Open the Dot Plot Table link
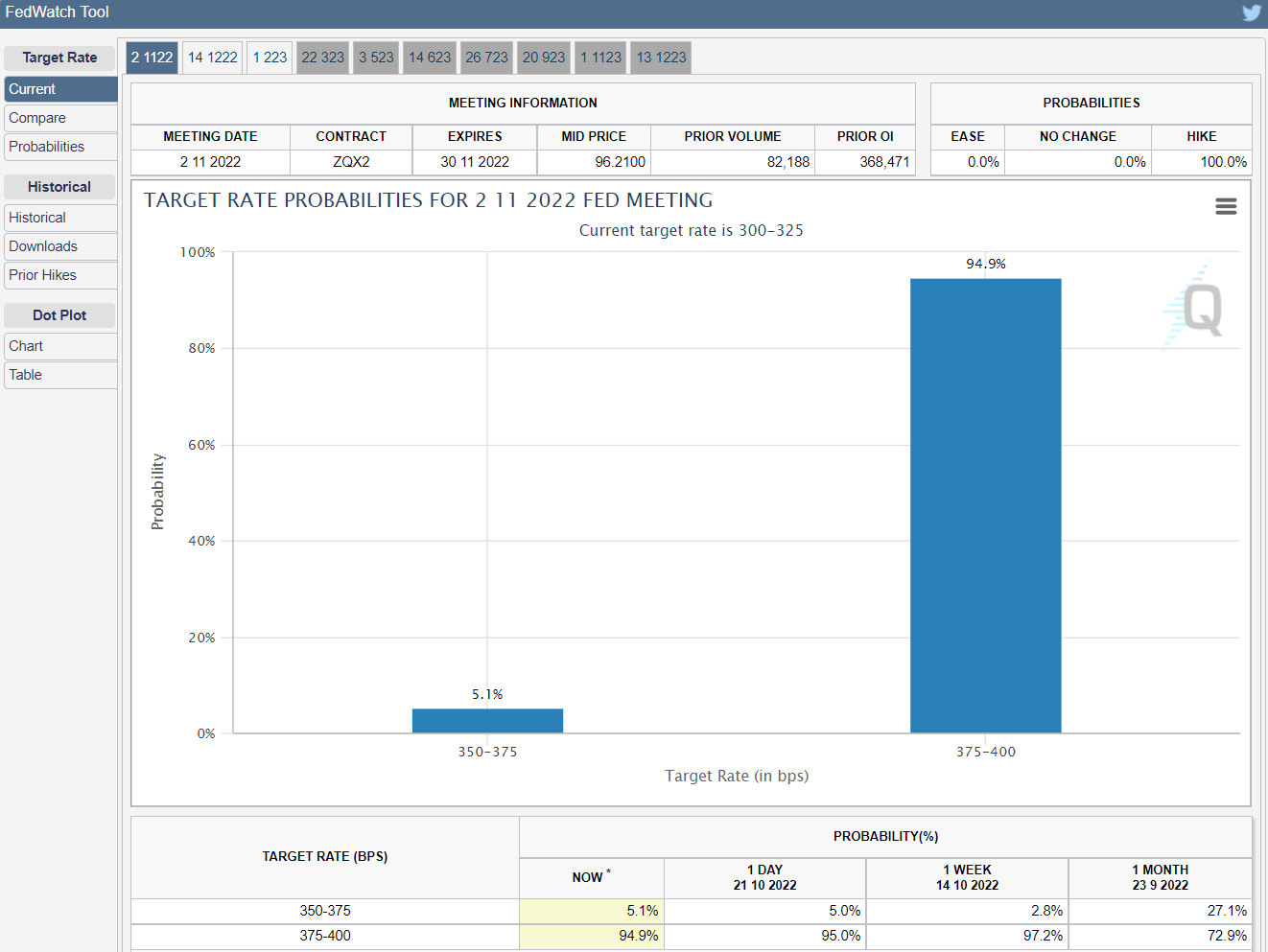Viewport: 1268px width, 952px height. click(x=60, y=375)
